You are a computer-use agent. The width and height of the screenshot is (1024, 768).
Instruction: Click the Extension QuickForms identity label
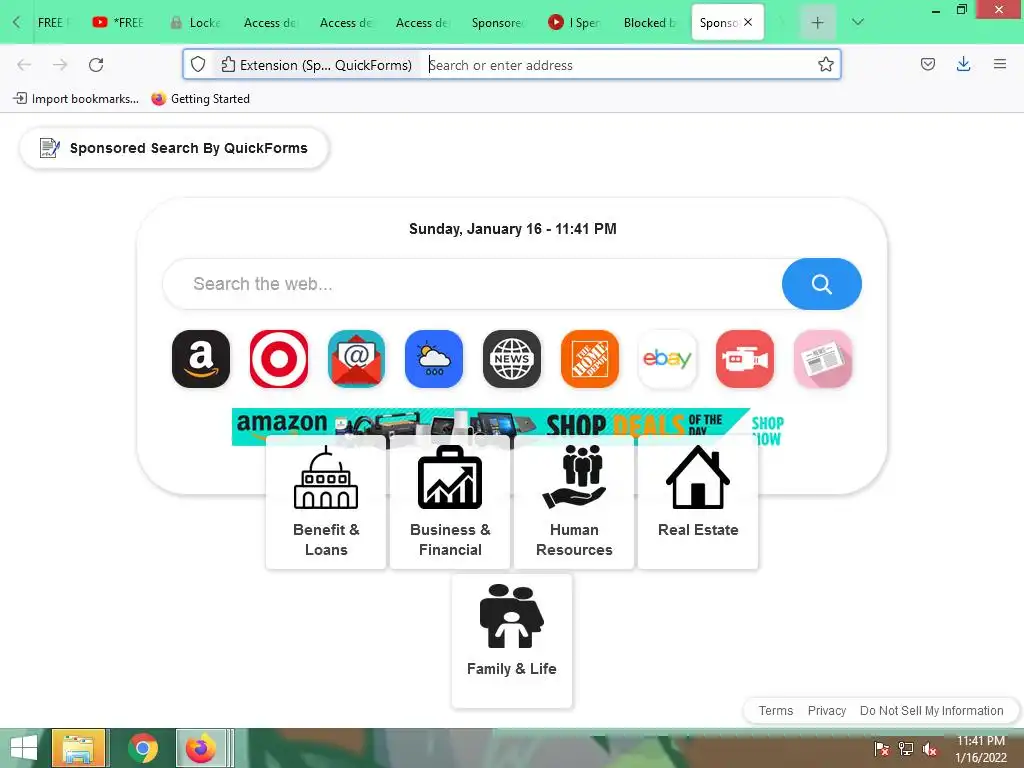pos(317,65)
